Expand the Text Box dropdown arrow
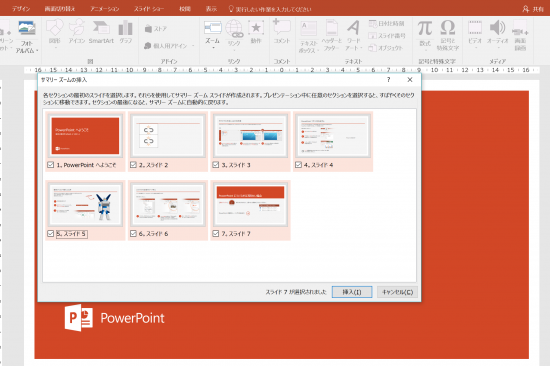This screenshot has width=550, height=366. (318, 51)
